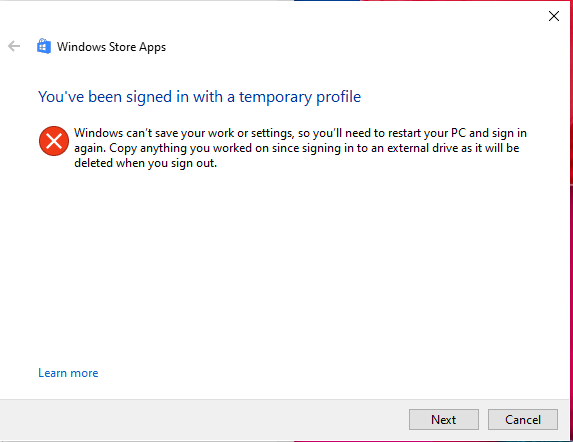Click the Windows Store Apps bag icon
573x442 pixels.
click(x=43, y=46)
